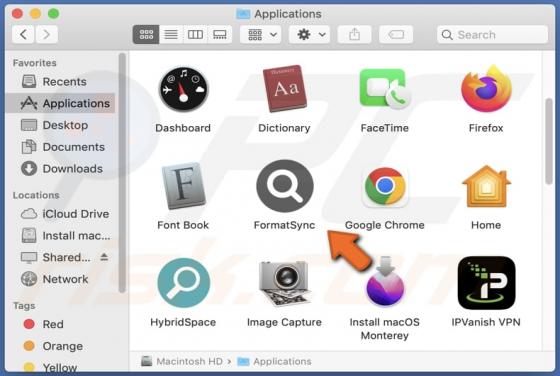Image resolution: width=560 pixels, height=376 pixels.
Task: Click the HybridSpace name label
Action: click(183, 322)
